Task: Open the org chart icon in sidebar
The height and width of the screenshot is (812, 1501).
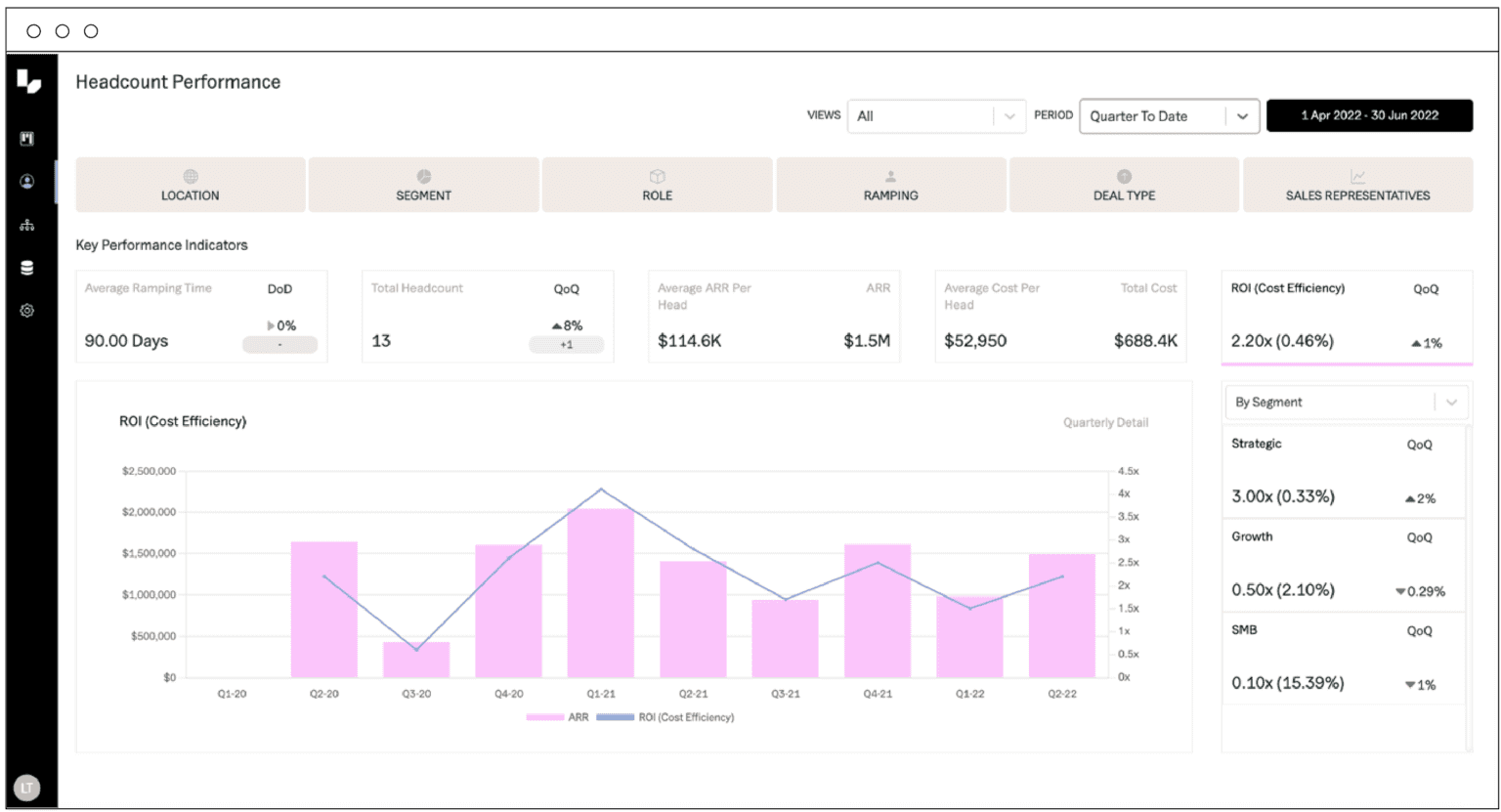Action: 27,224
